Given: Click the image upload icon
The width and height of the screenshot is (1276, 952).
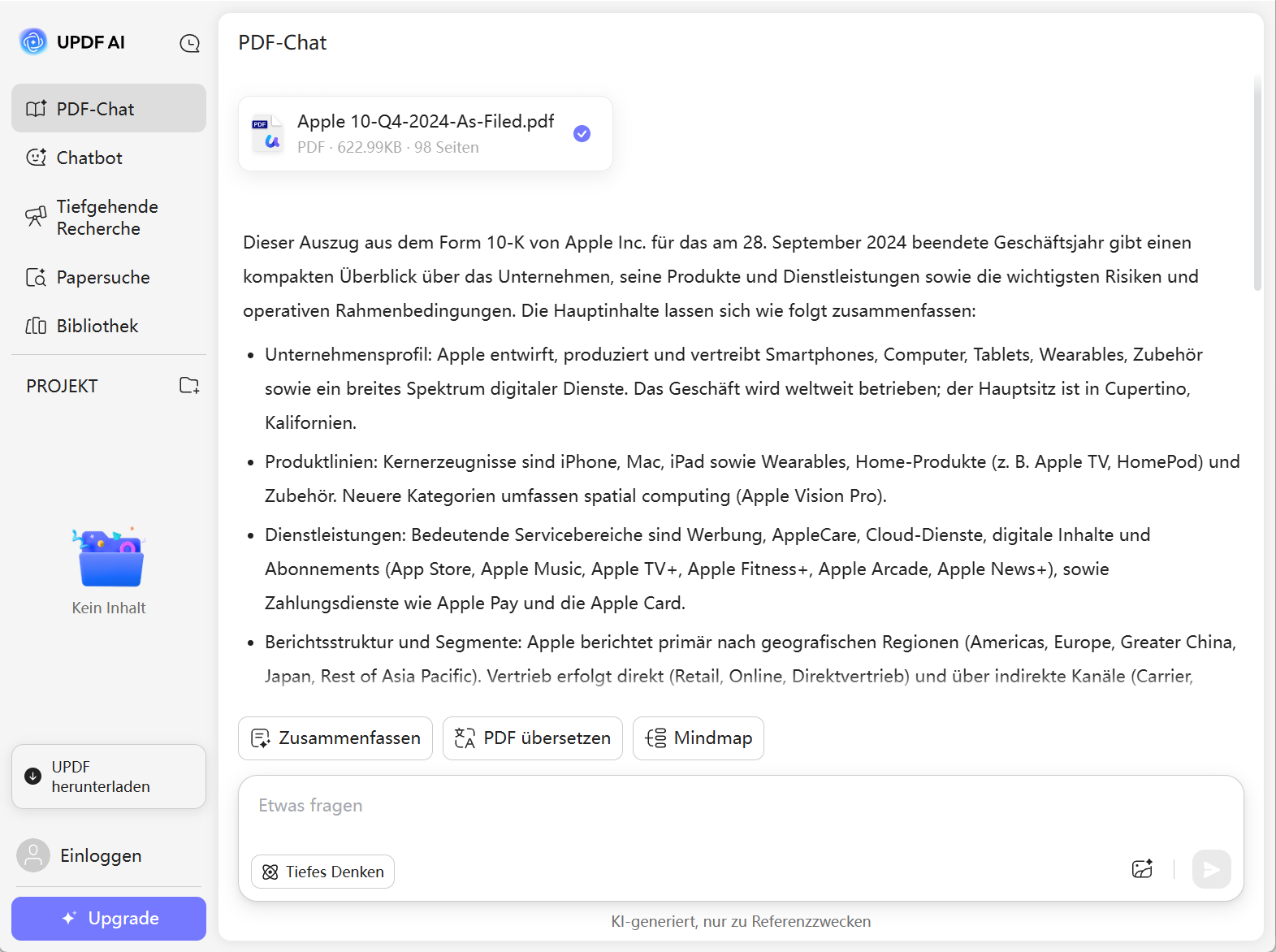Looking at the screenshot, I should (x=1142, y=869).
